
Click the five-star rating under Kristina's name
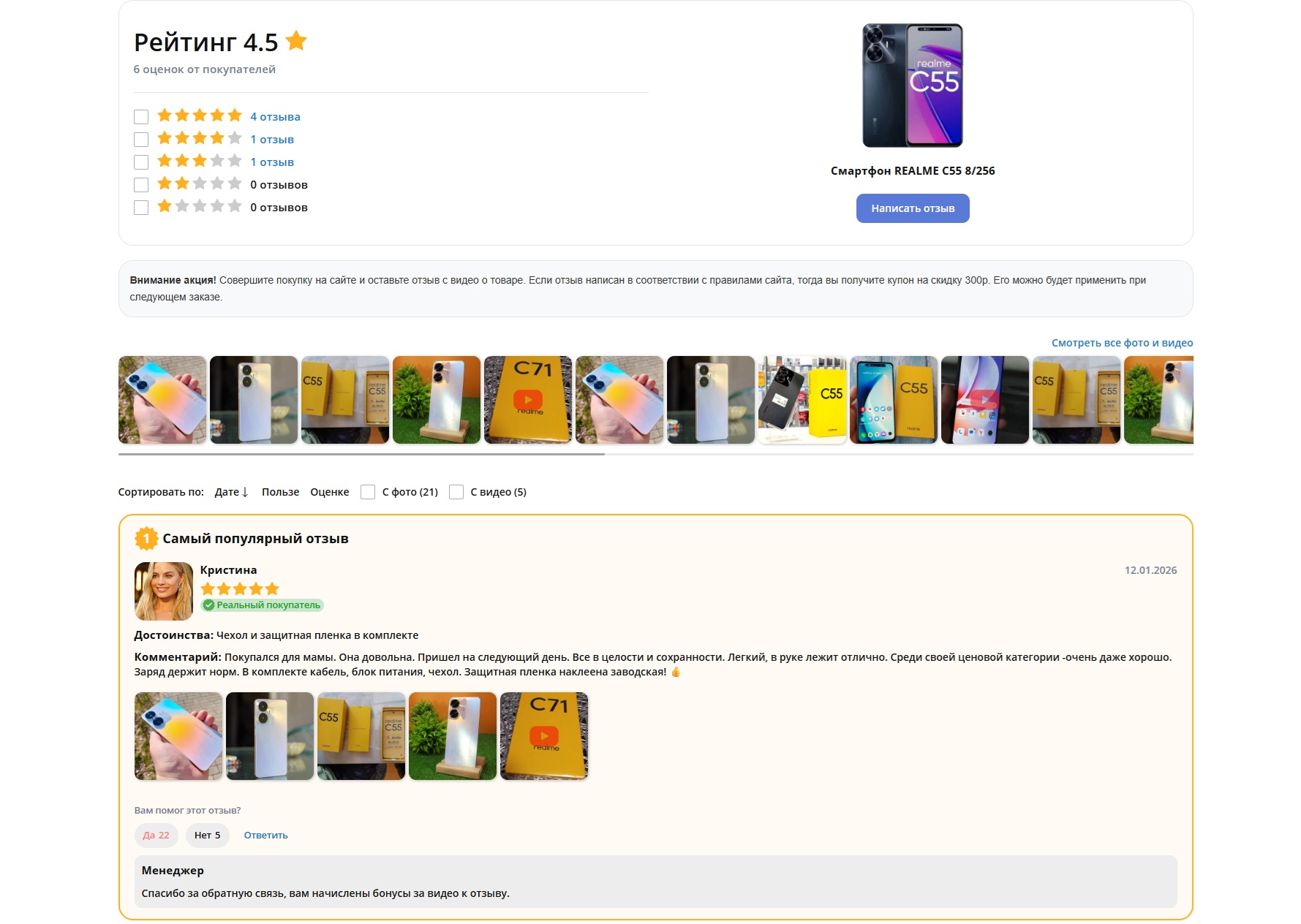click(240, 588)
